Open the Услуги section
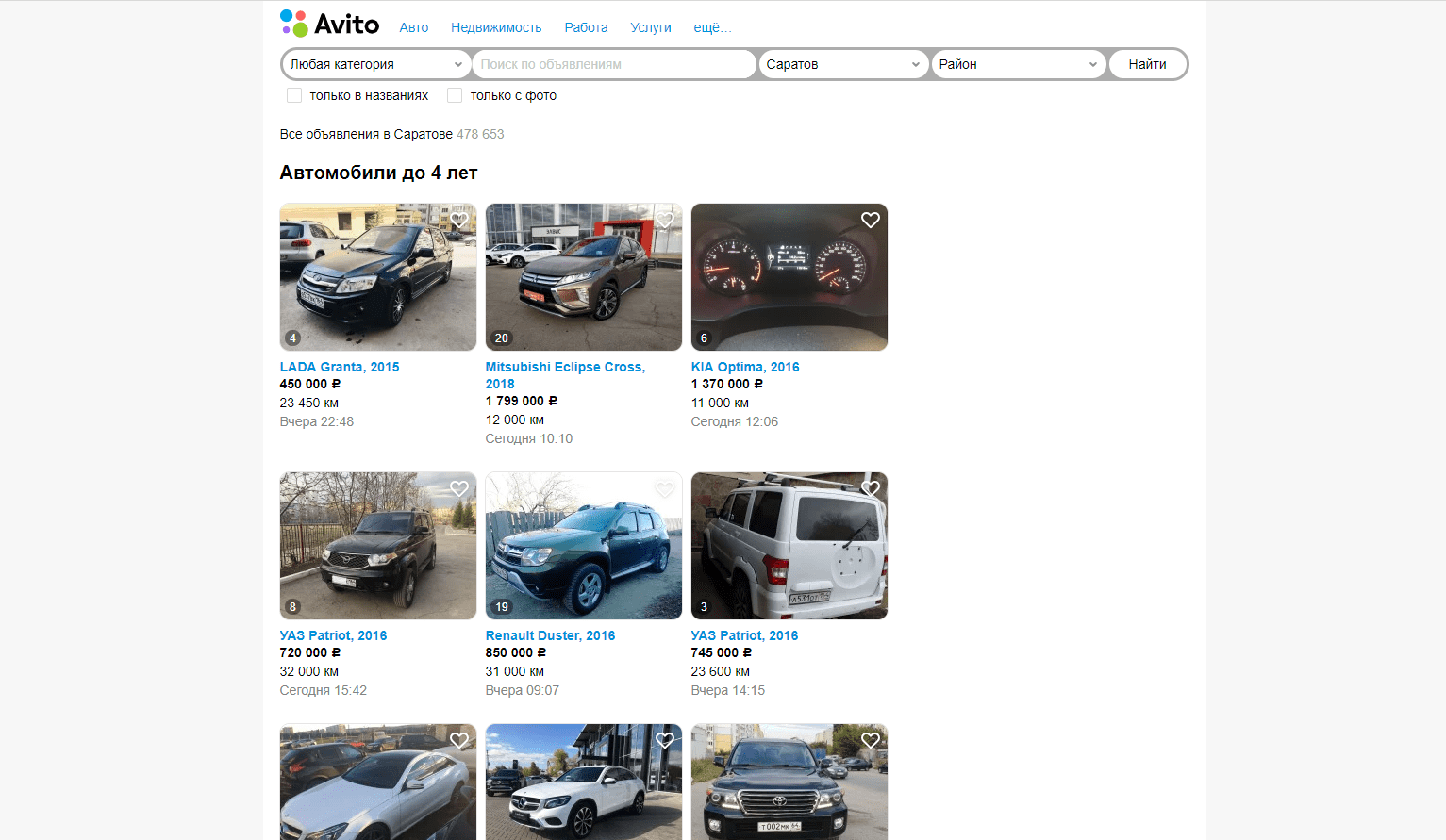This screenshot has width=1446, height=840. click(x=651, y=27)
